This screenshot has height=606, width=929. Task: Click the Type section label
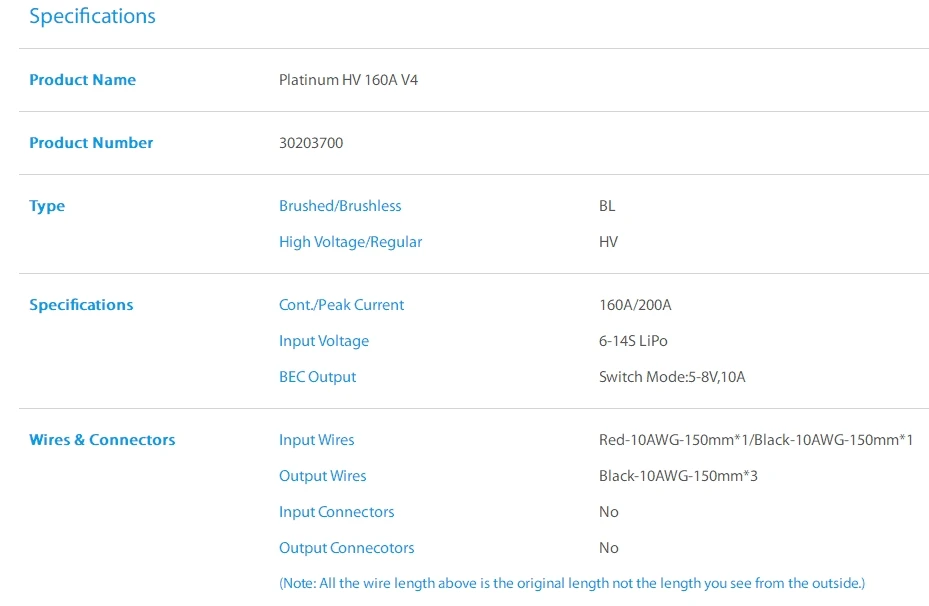tap(47, 206)
